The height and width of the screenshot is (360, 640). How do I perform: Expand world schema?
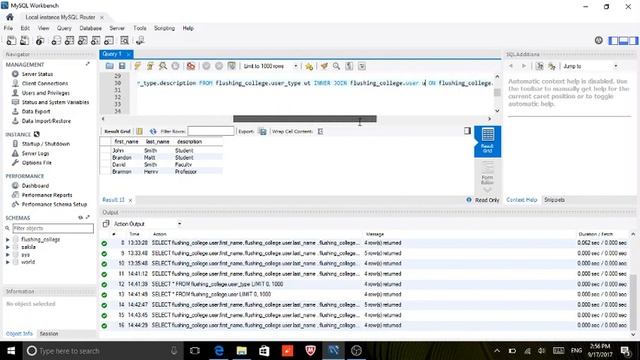pyautogui.click(x=8, y=262)
